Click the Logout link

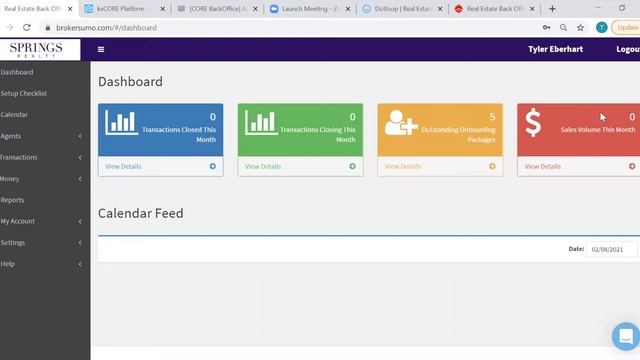click(x=628, y=49)
